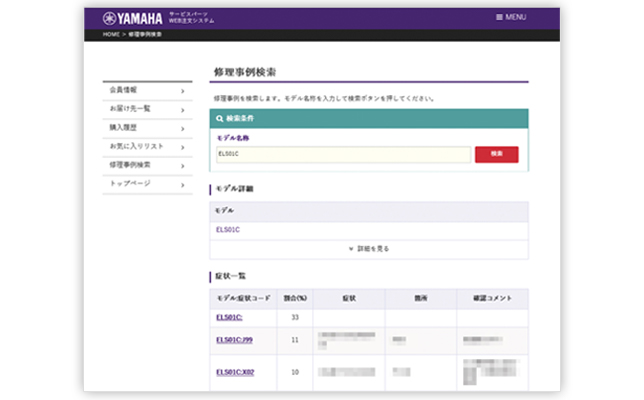Open the ELS01C:X02 symptom code link
This screenshot has width=644, height=400.
pyautogui.click(x=235, y=372)
